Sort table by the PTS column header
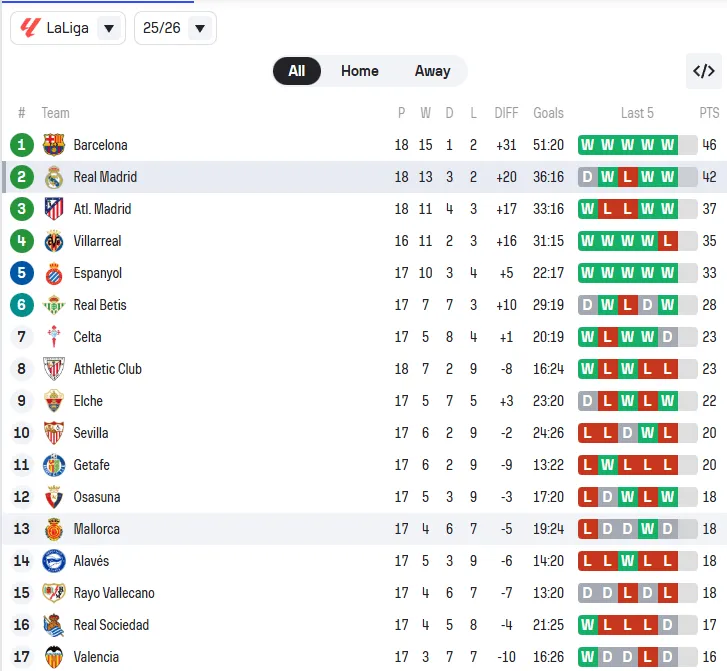The height and width of the screenshot is (671, 727). tap(709, 113)
